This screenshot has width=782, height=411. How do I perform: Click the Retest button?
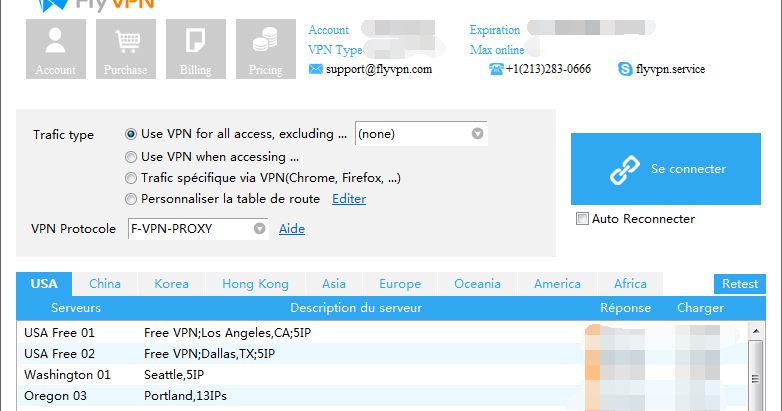coord(740,284)
